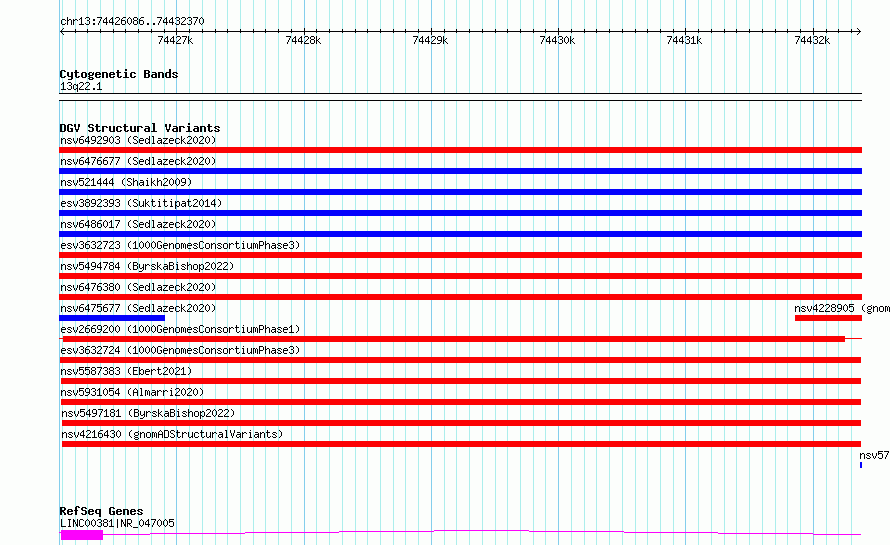Select the 13q22.1 cytogenetic band label
The height and width of the screenshot is (545, 890).
pos(81,86)
